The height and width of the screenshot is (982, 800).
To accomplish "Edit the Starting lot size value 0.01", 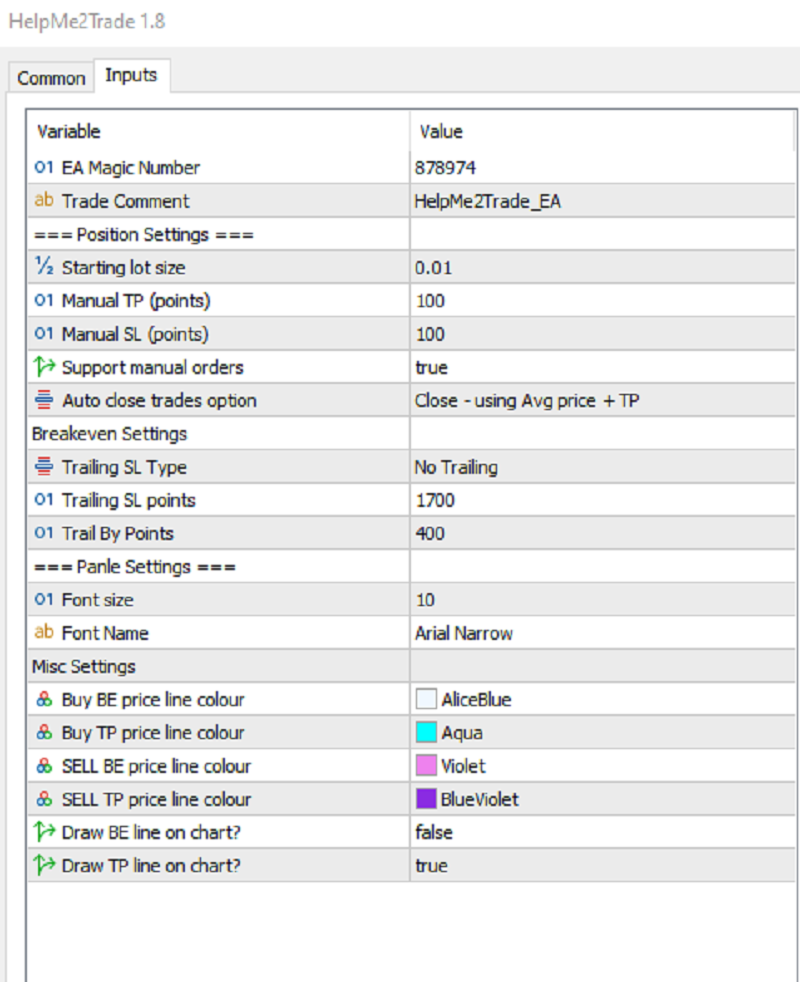I will click(430, 267).
